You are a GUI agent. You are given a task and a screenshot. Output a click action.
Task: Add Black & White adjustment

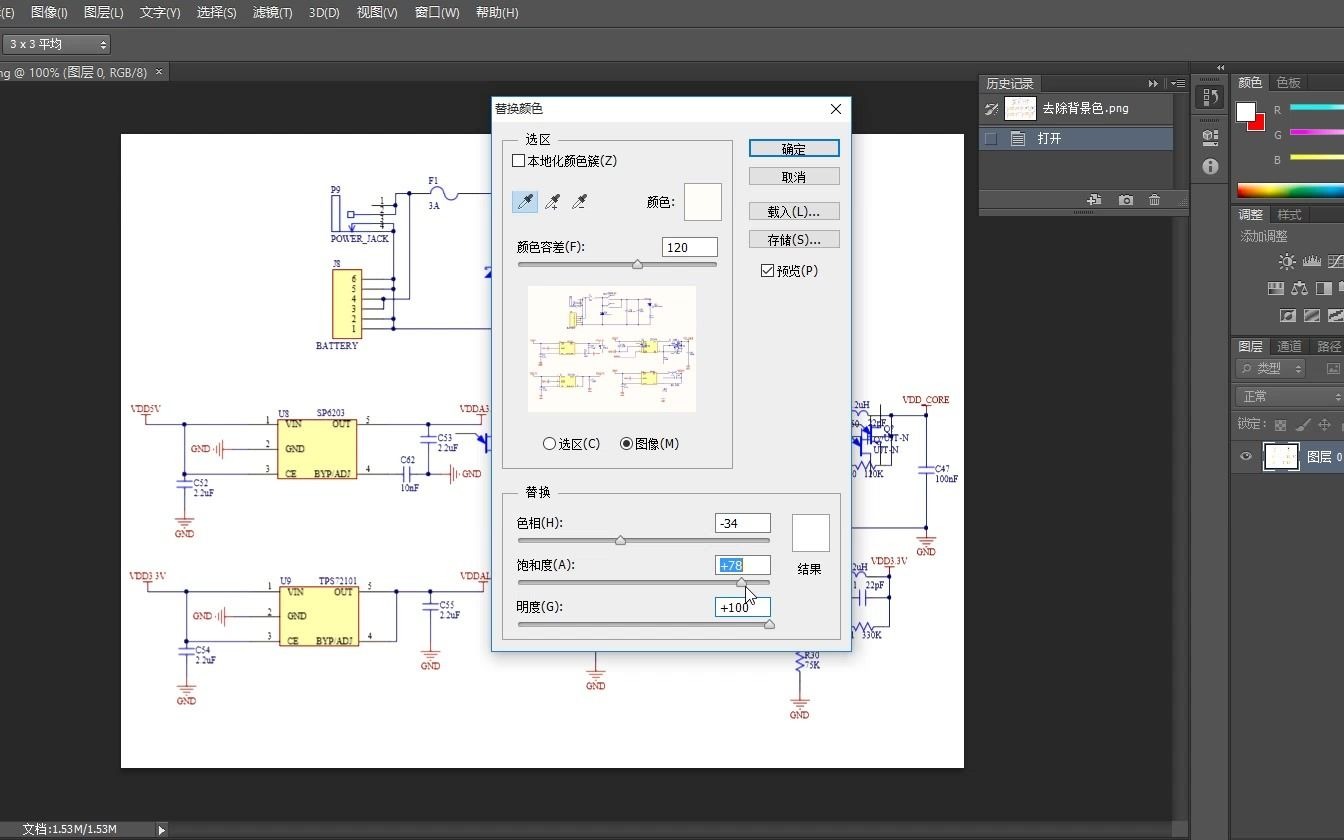tap(1324, 288)
